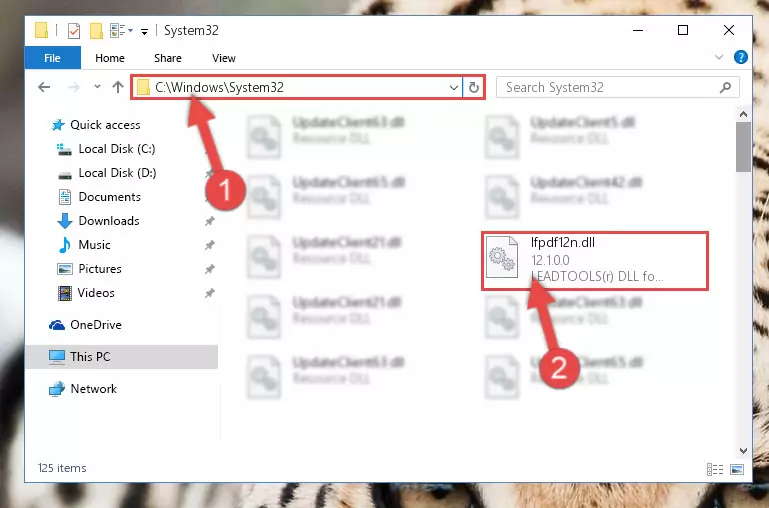Switch to the View ribbon tab
Image resolution: width=769 pixels, height=508 pixels.
(224, 58)
